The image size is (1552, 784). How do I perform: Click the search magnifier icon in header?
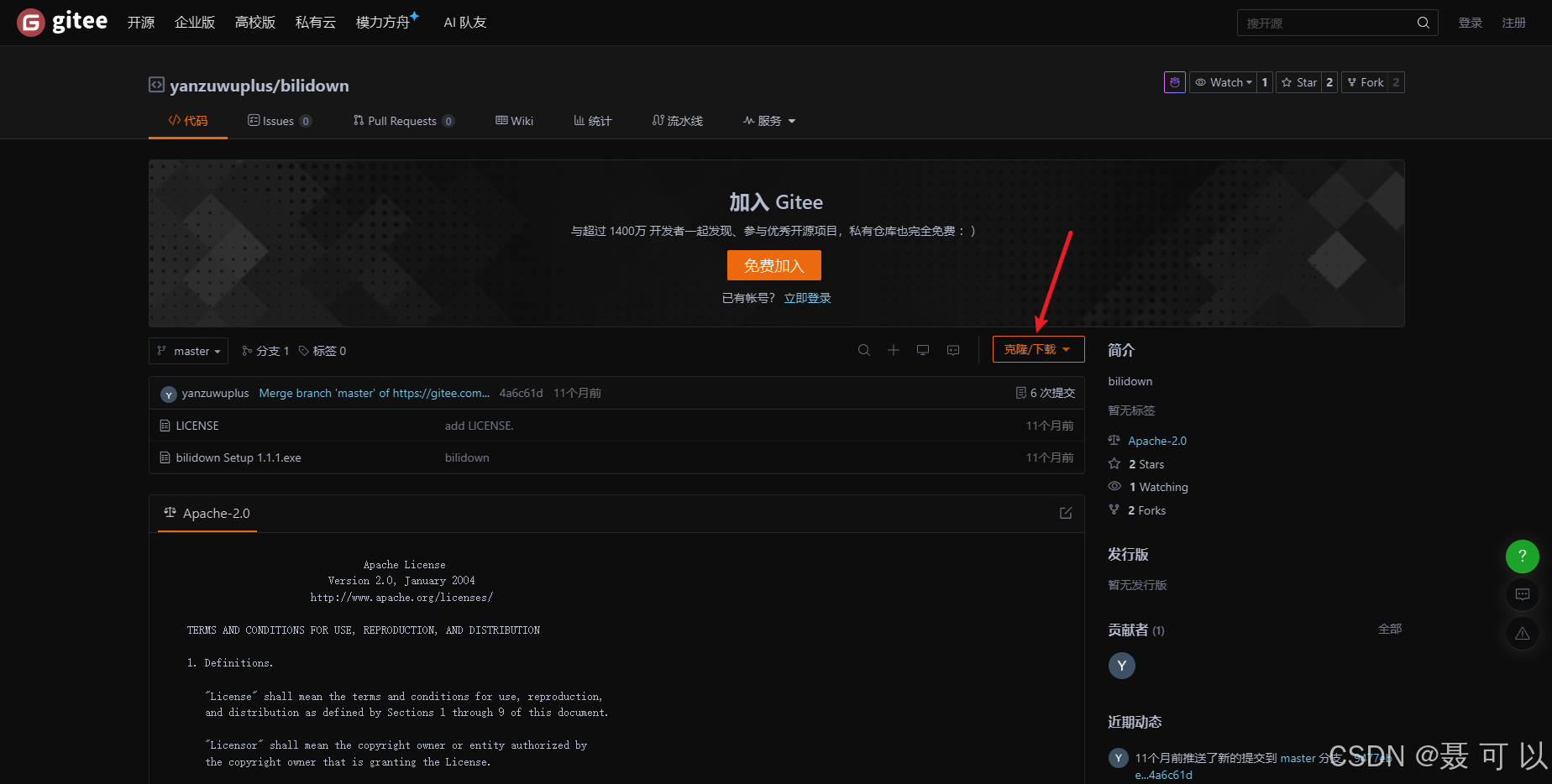click(1423, 23)
